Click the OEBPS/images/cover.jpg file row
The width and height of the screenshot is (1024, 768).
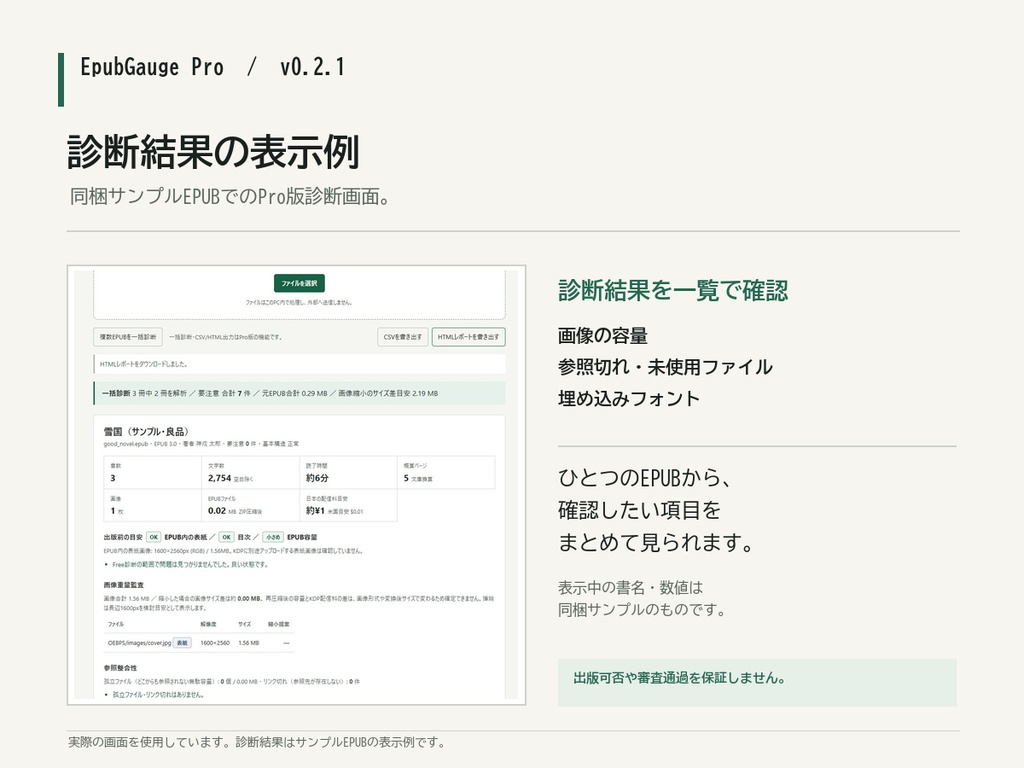click(199, 643)
